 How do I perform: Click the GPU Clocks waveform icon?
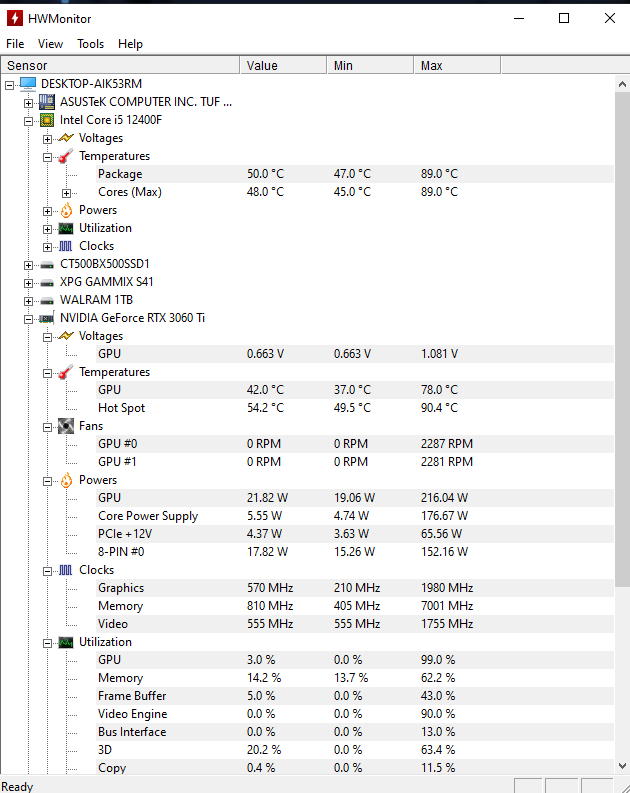[66, 570]
